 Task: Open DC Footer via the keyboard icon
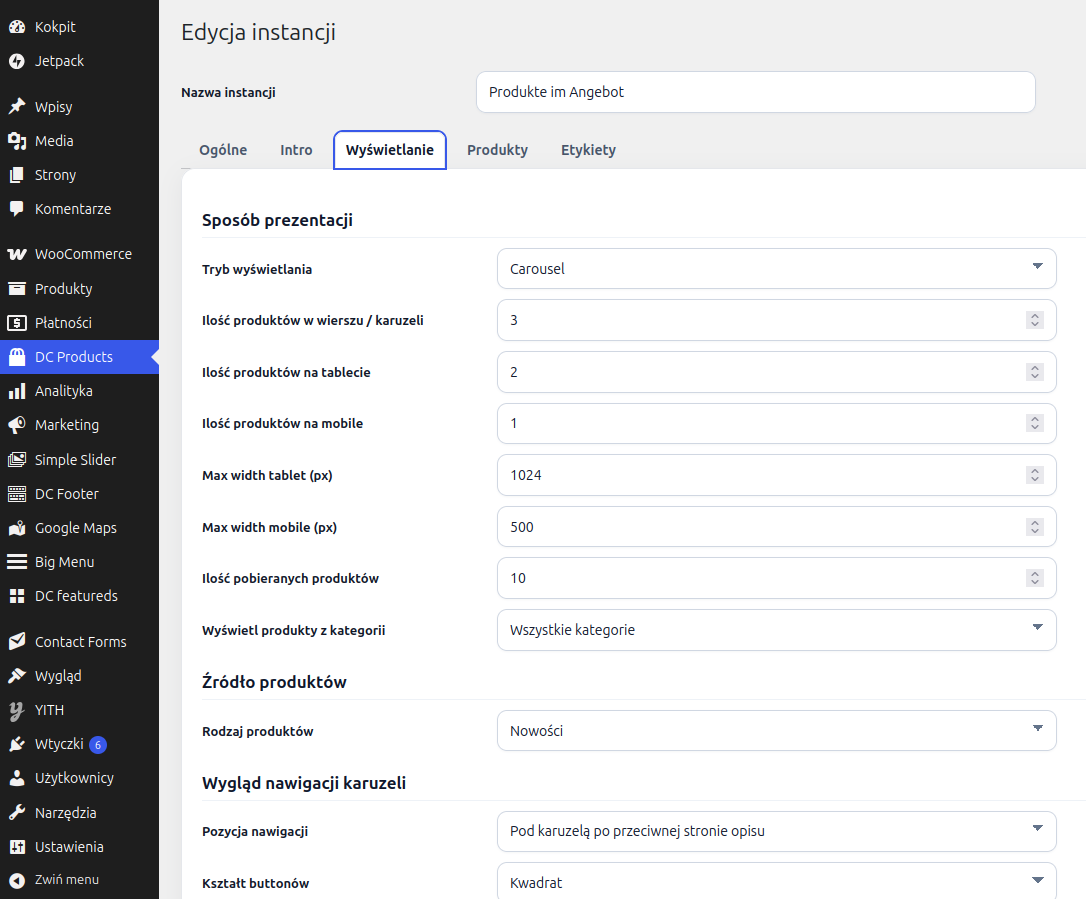(x=17, y=493)
